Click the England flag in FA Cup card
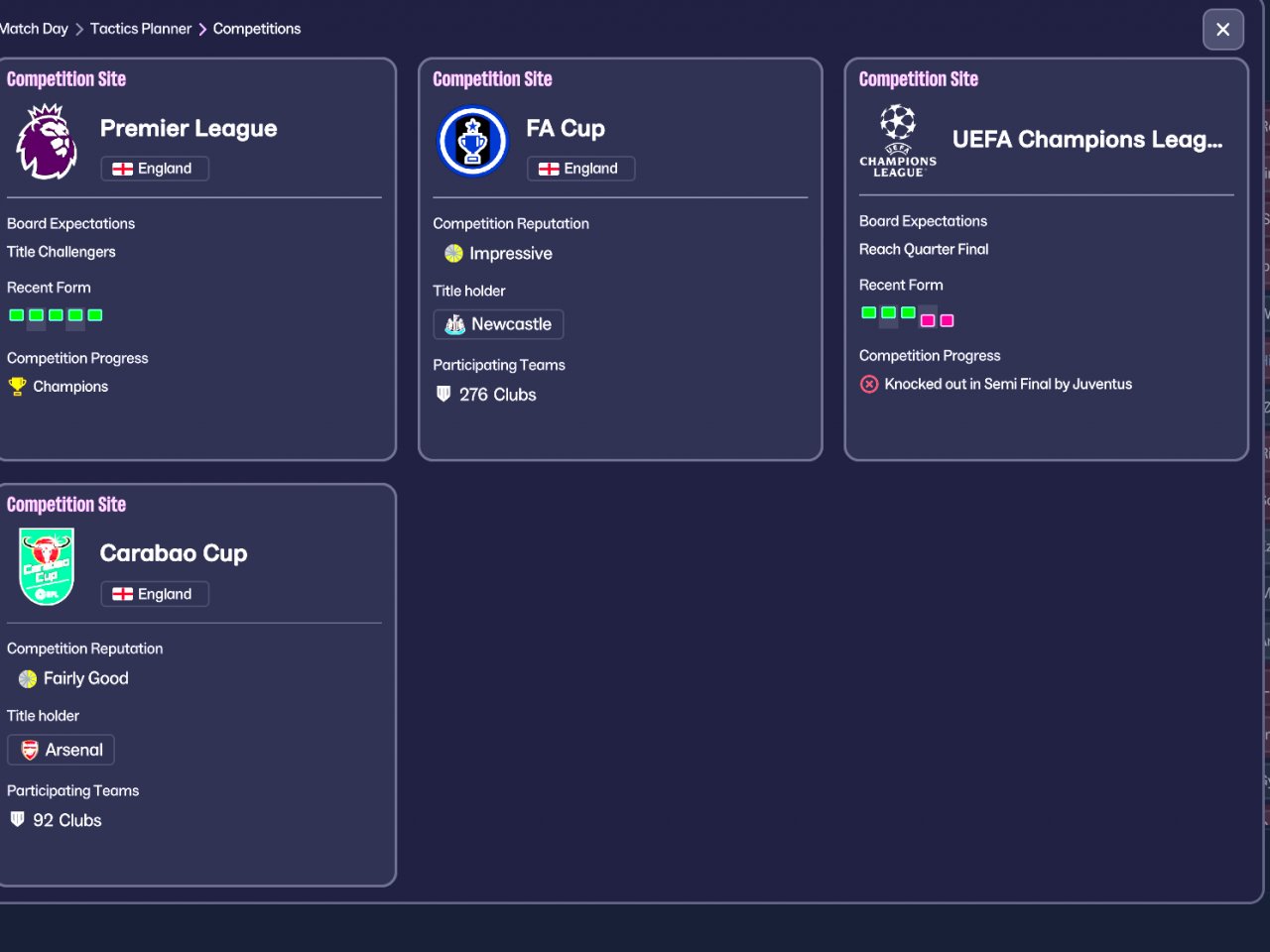Image resolution: width=1270 pixels, height=952 pixels. tap(549, 169)
